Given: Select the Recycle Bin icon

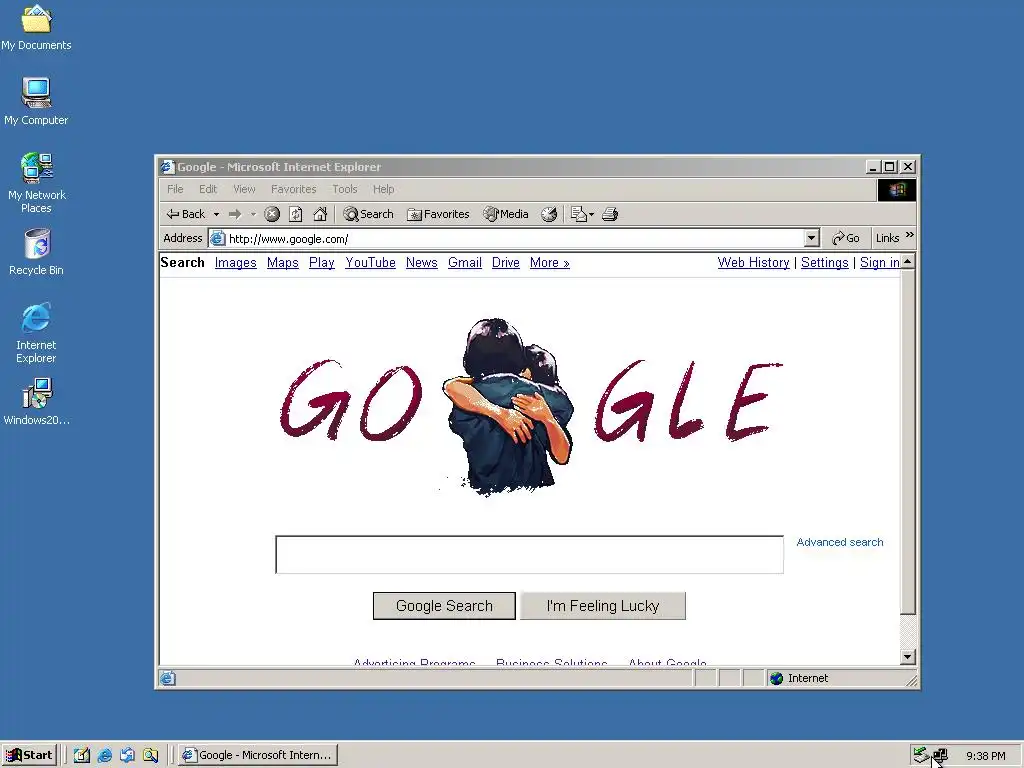Looking at the screenshot, I should coord(37,252).
